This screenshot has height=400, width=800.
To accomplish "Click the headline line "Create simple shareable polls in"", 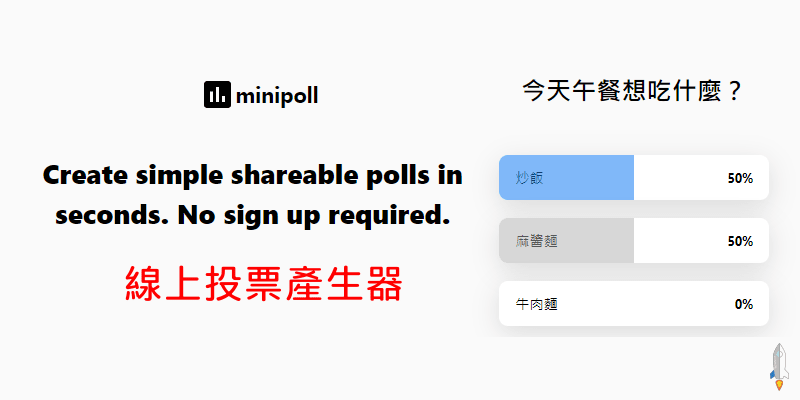I will [253, 176].
